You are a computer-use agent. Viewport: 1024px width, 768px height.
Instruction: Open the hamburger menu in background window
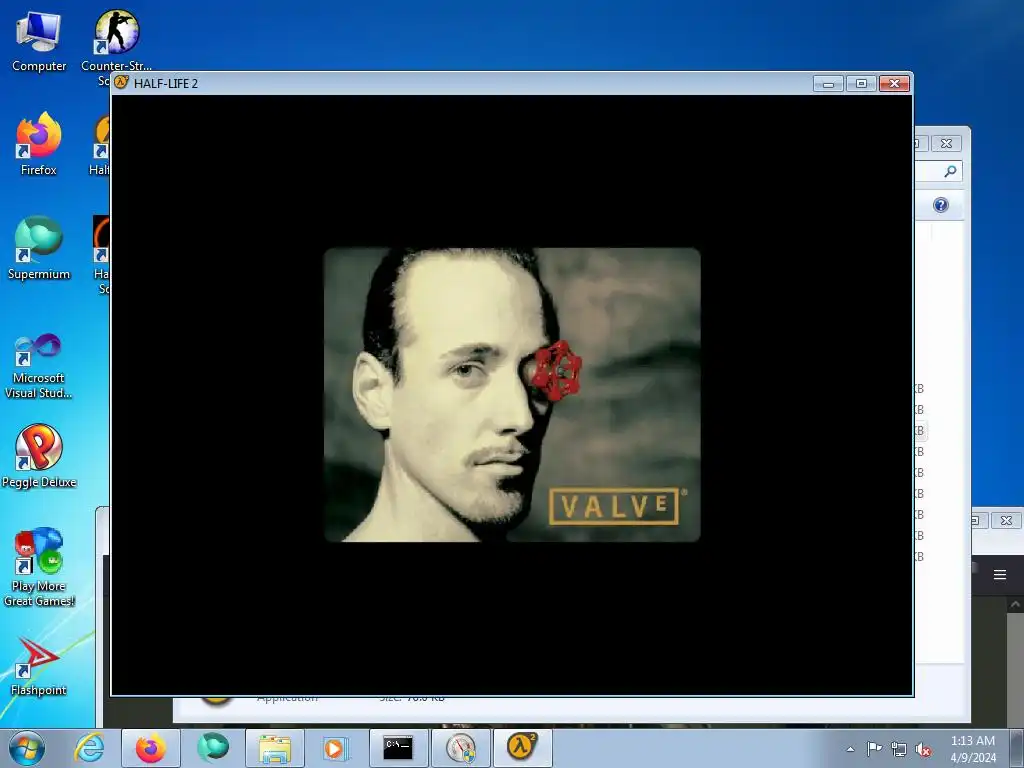coord(999,575)
